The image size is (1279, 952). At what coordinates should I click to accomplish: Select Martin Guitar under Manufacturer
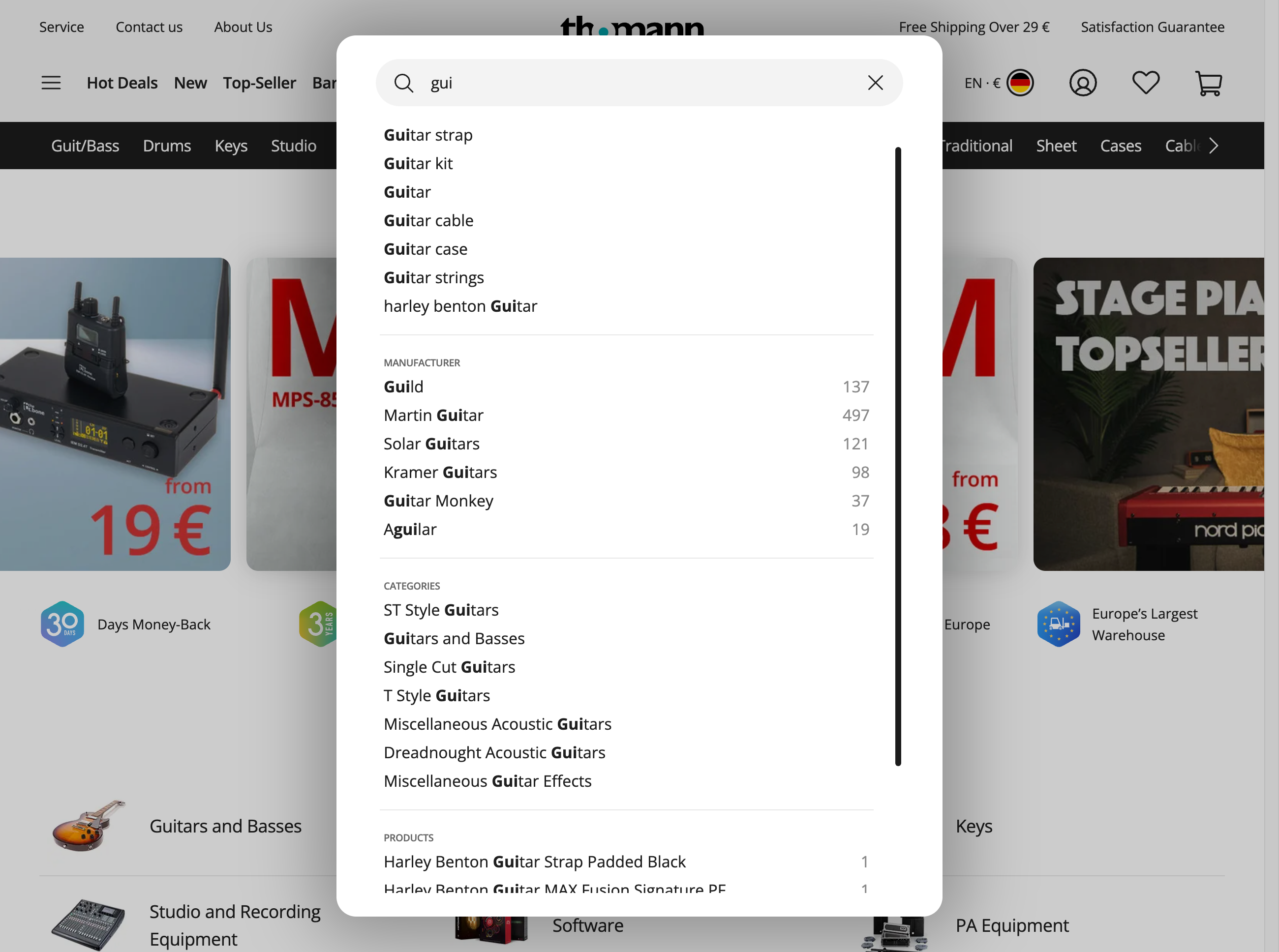tap(433, 415)
